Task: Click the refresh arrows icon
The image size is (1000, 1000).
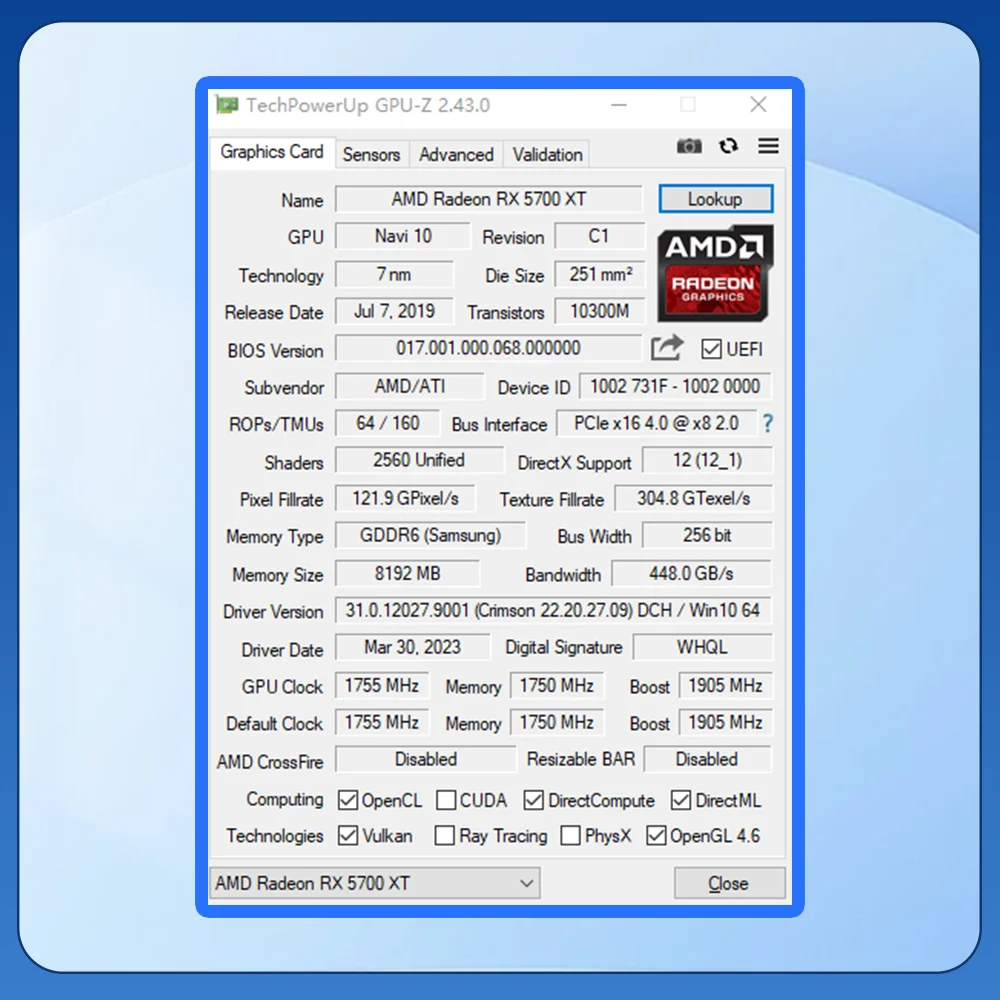Action: tap(729, 146)
